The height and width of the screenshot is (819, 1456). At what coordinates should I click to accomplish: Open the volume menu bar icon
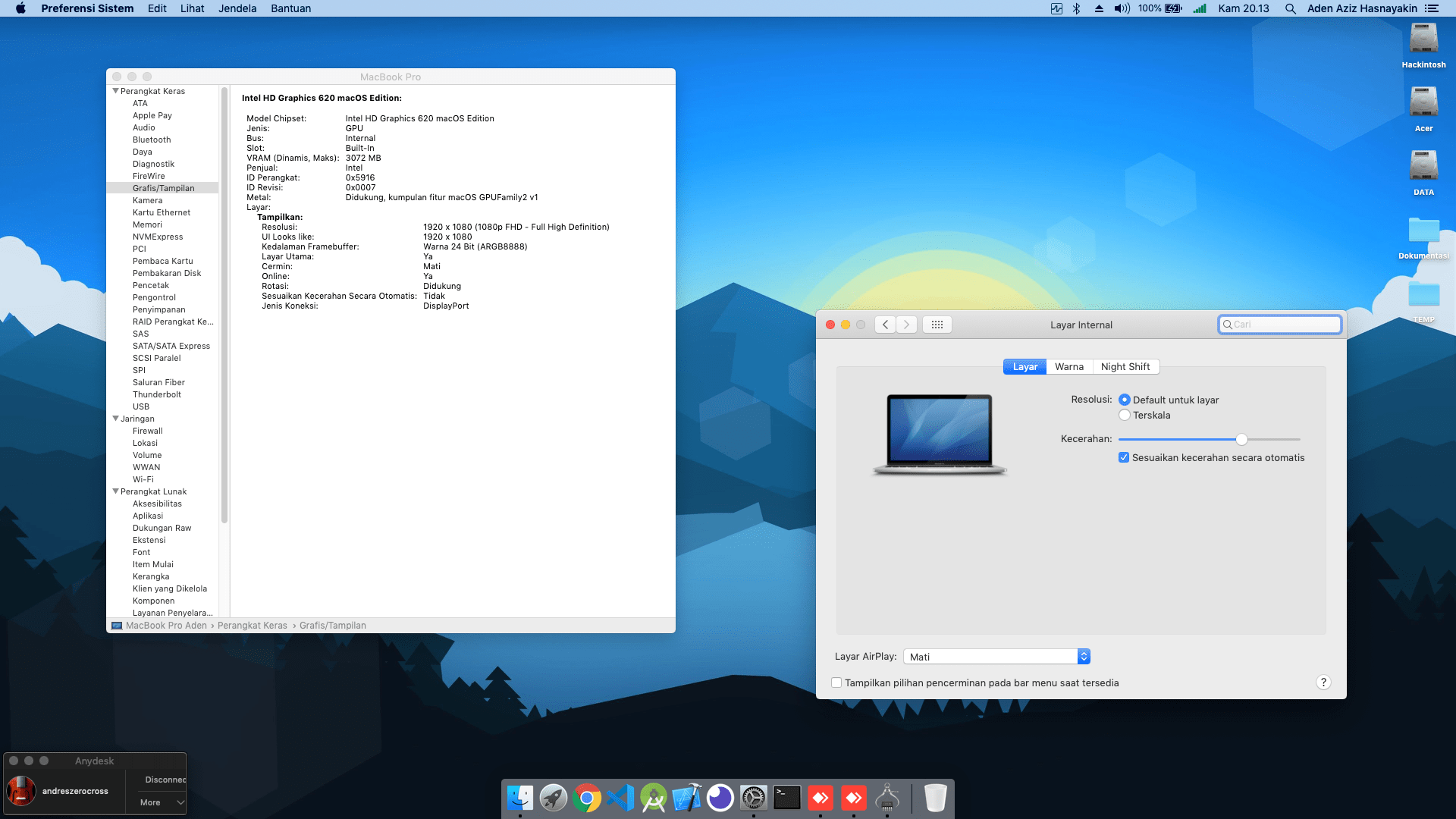click(x=1122, y=8)
